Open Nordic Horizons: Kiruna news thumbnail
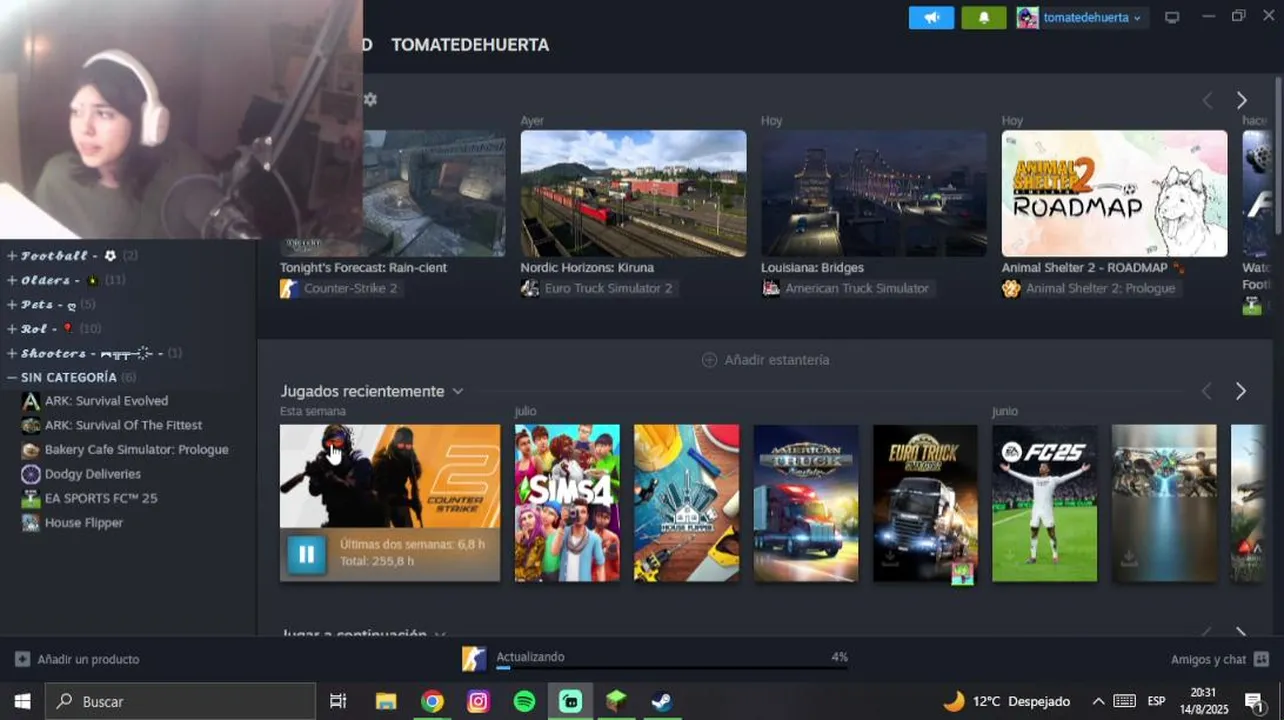This screenshot has width=1284, height=720. [x=633, y=193]
